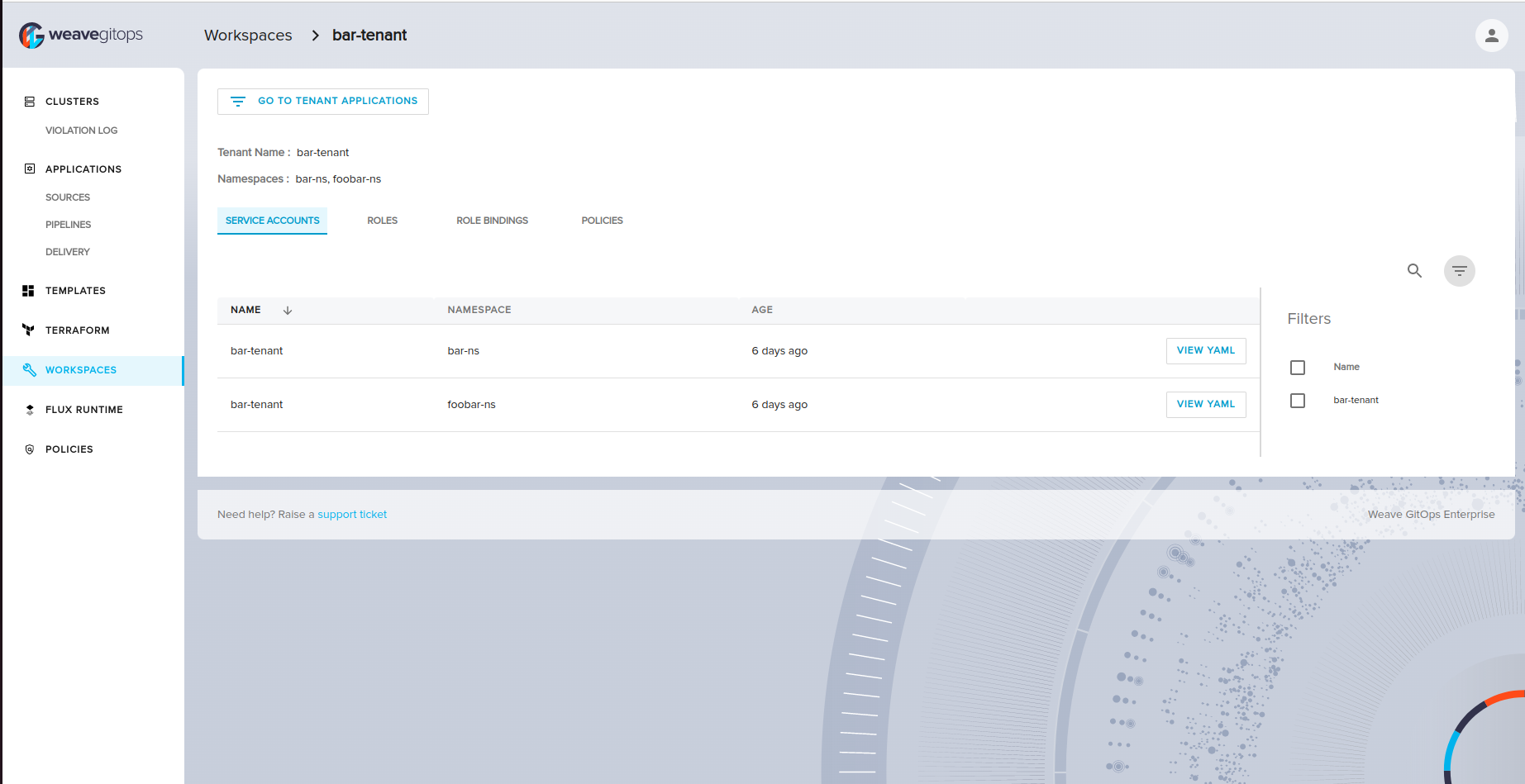Open Sources in the sidebar
1525x784 pixels.
click(x=68, y=197)
